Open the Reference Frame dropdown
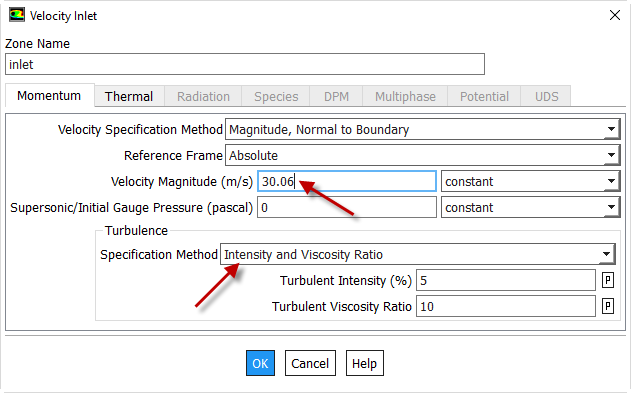 (x=423, y=155)
